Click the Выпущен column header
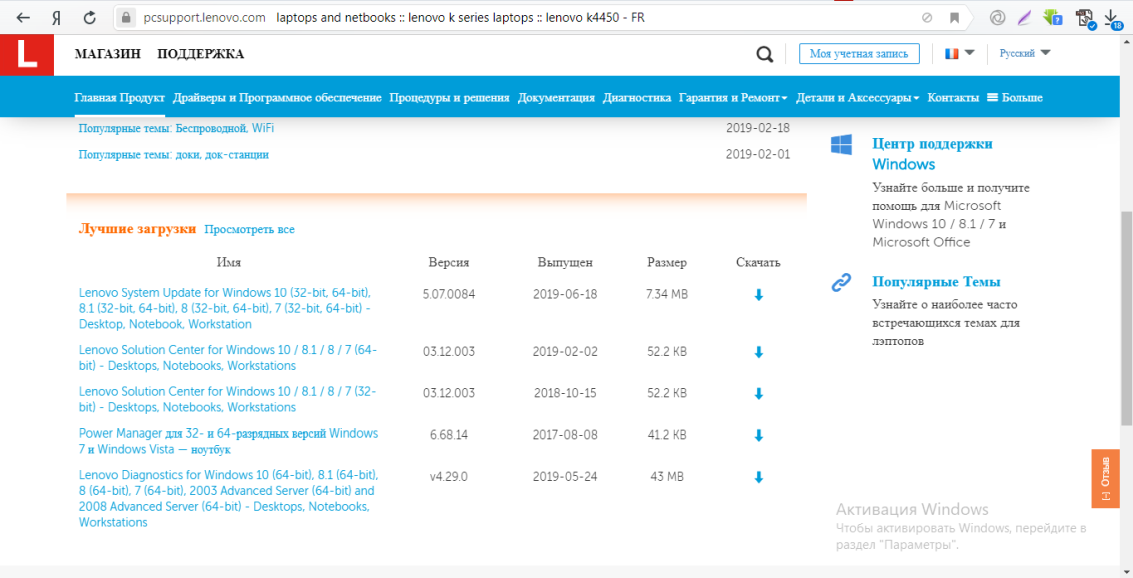1133x578 pixels. tap(565, 262)
